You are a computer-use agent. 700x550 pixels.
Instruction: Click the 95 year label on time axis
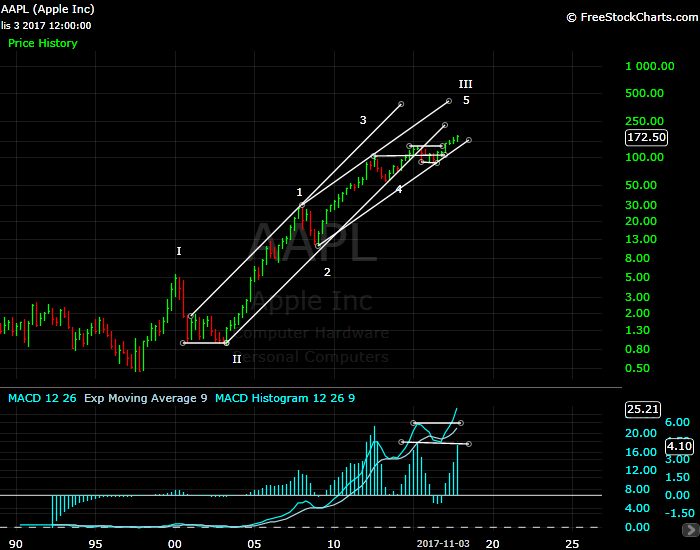95,544
